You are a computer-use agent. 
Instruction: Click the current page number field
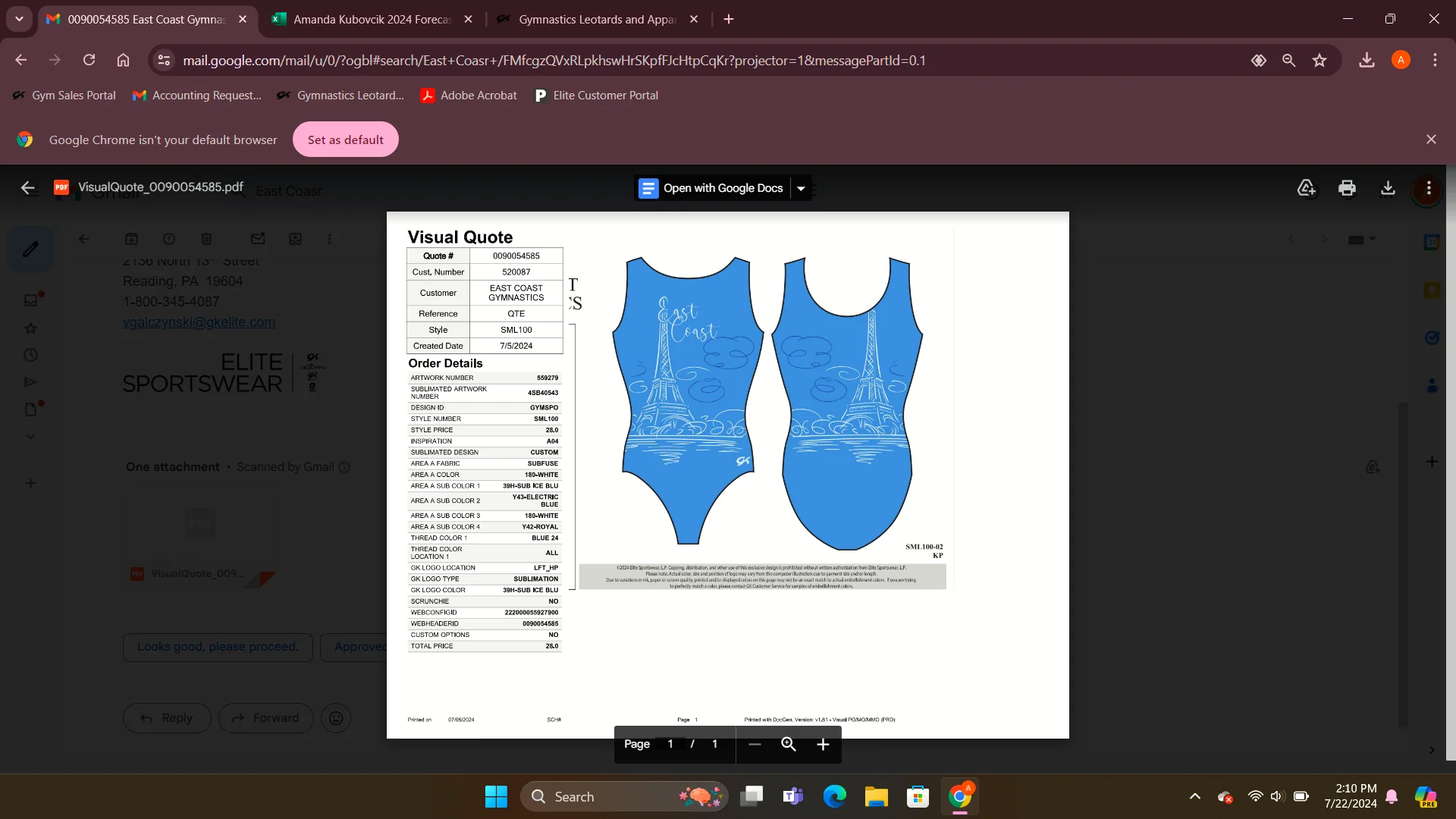tap(670, 744)
